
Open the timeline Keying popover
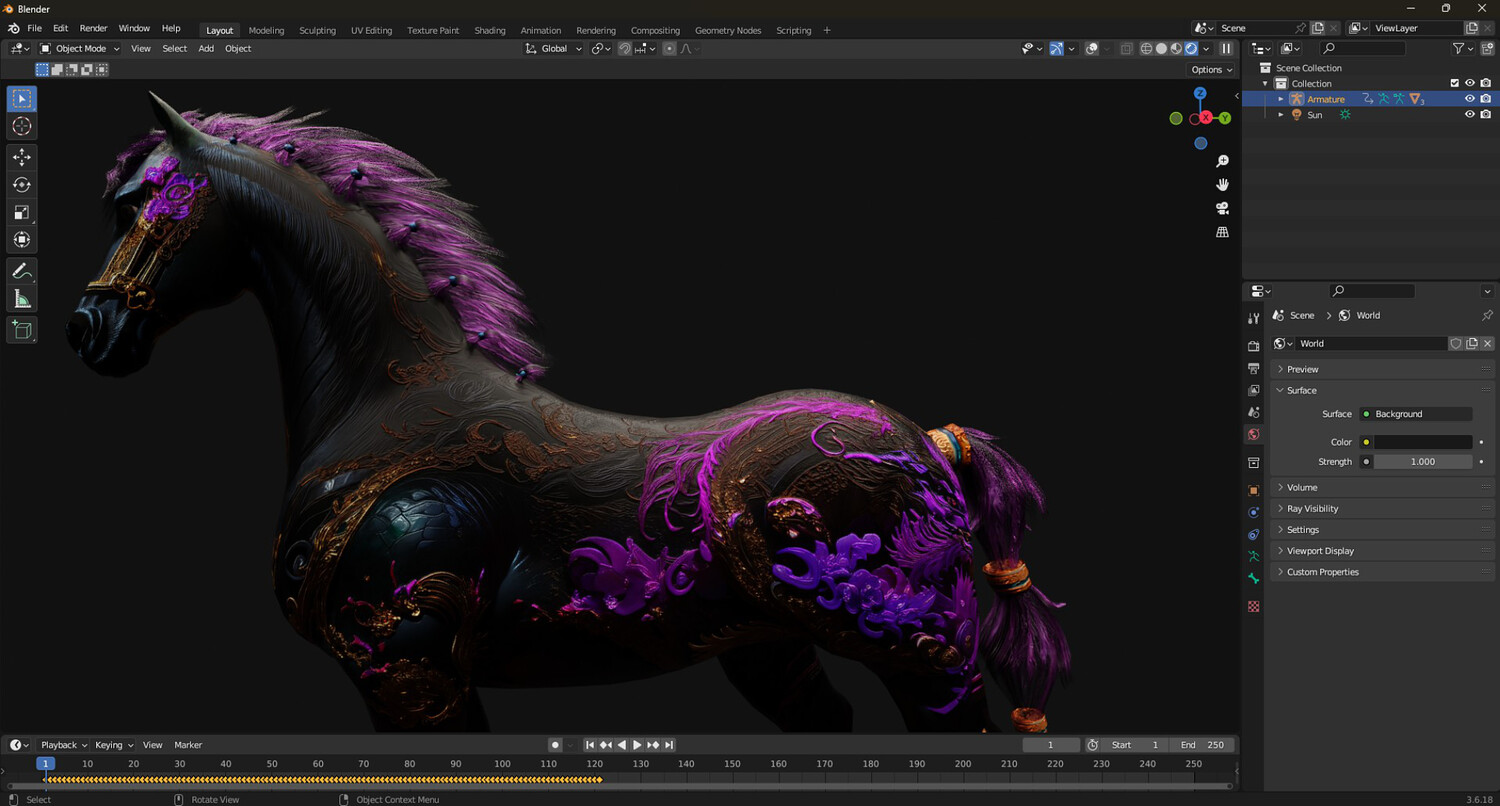pos(113,745)
